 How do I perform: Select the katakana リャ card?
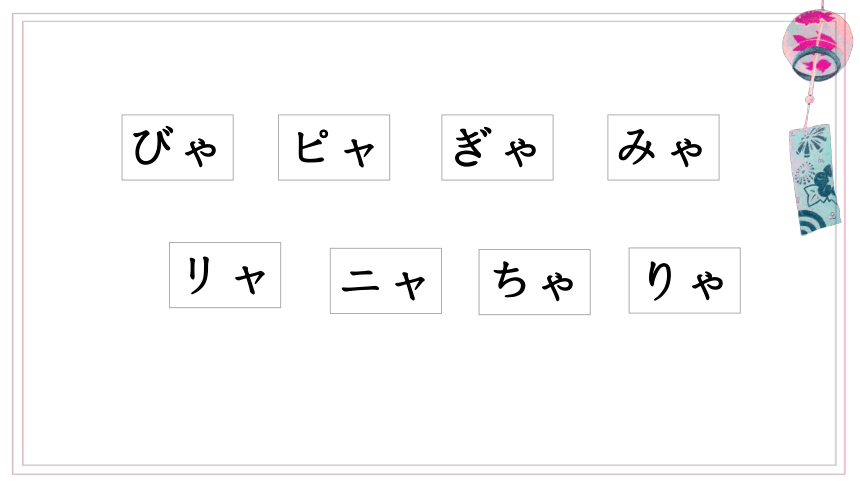tap(225, 275)
